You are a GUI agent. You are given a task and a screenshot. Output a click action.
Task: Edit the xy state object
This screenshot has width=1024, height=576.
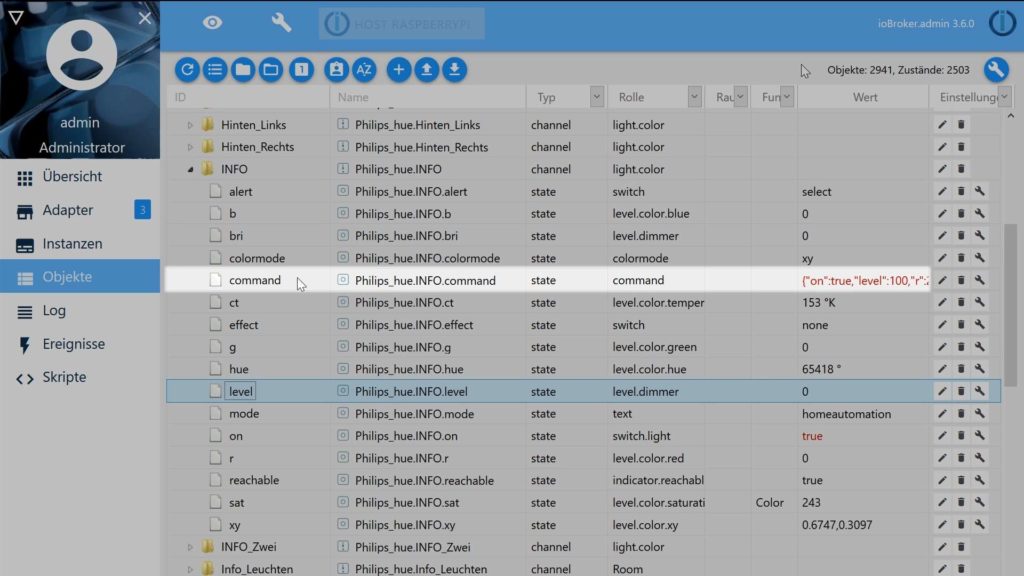click(942, 524)
